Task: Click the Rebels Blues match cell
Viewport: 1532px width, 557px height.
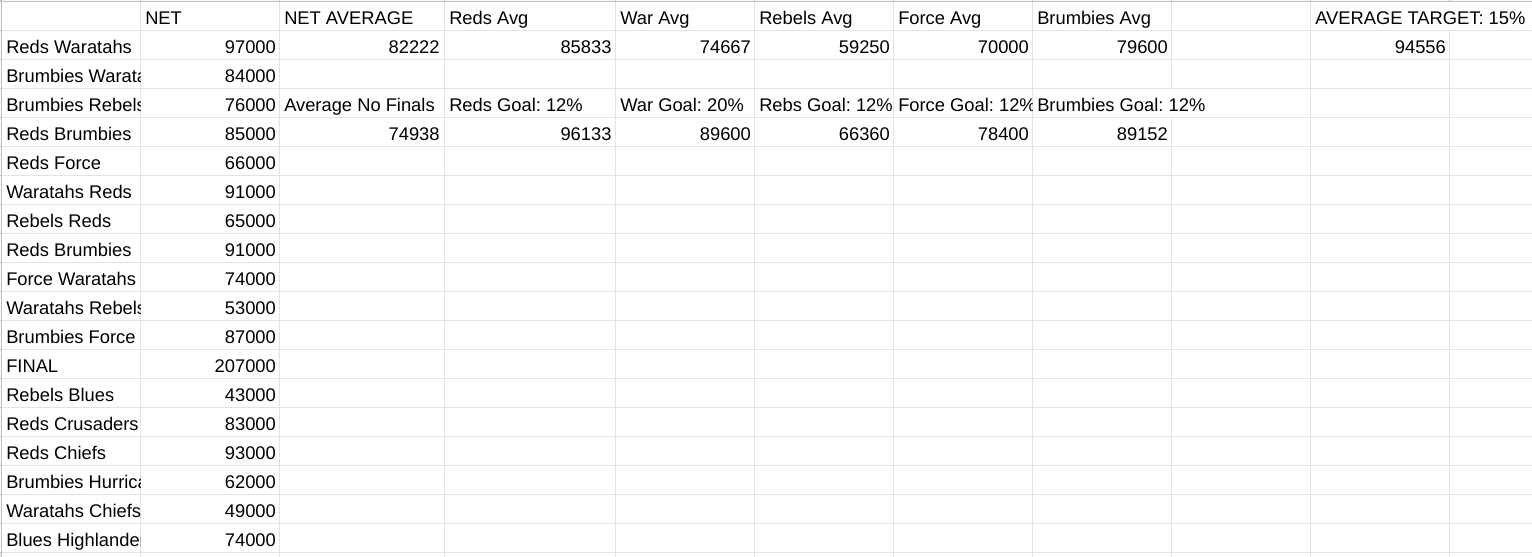Action: 72,395
